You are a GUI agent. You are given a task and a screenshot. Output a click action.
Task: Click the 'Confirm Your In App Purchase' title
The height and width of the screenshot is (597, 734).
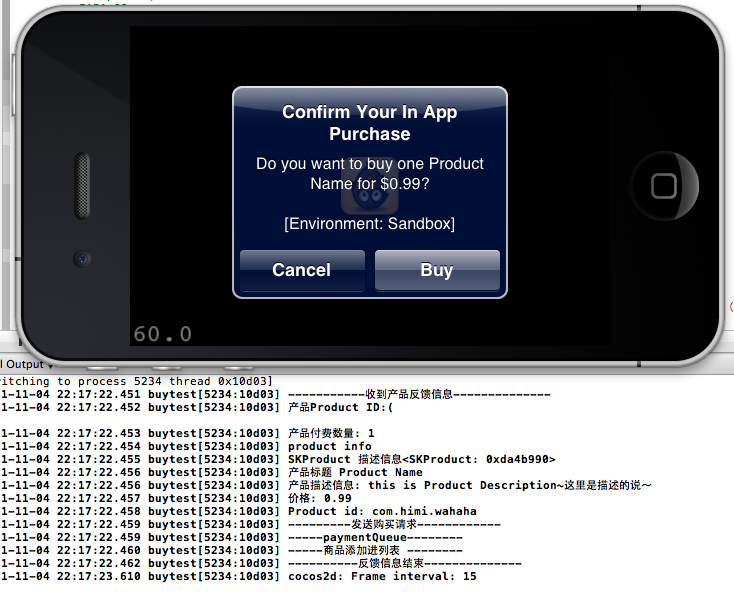pyautogui.click(x=370, y=123)
